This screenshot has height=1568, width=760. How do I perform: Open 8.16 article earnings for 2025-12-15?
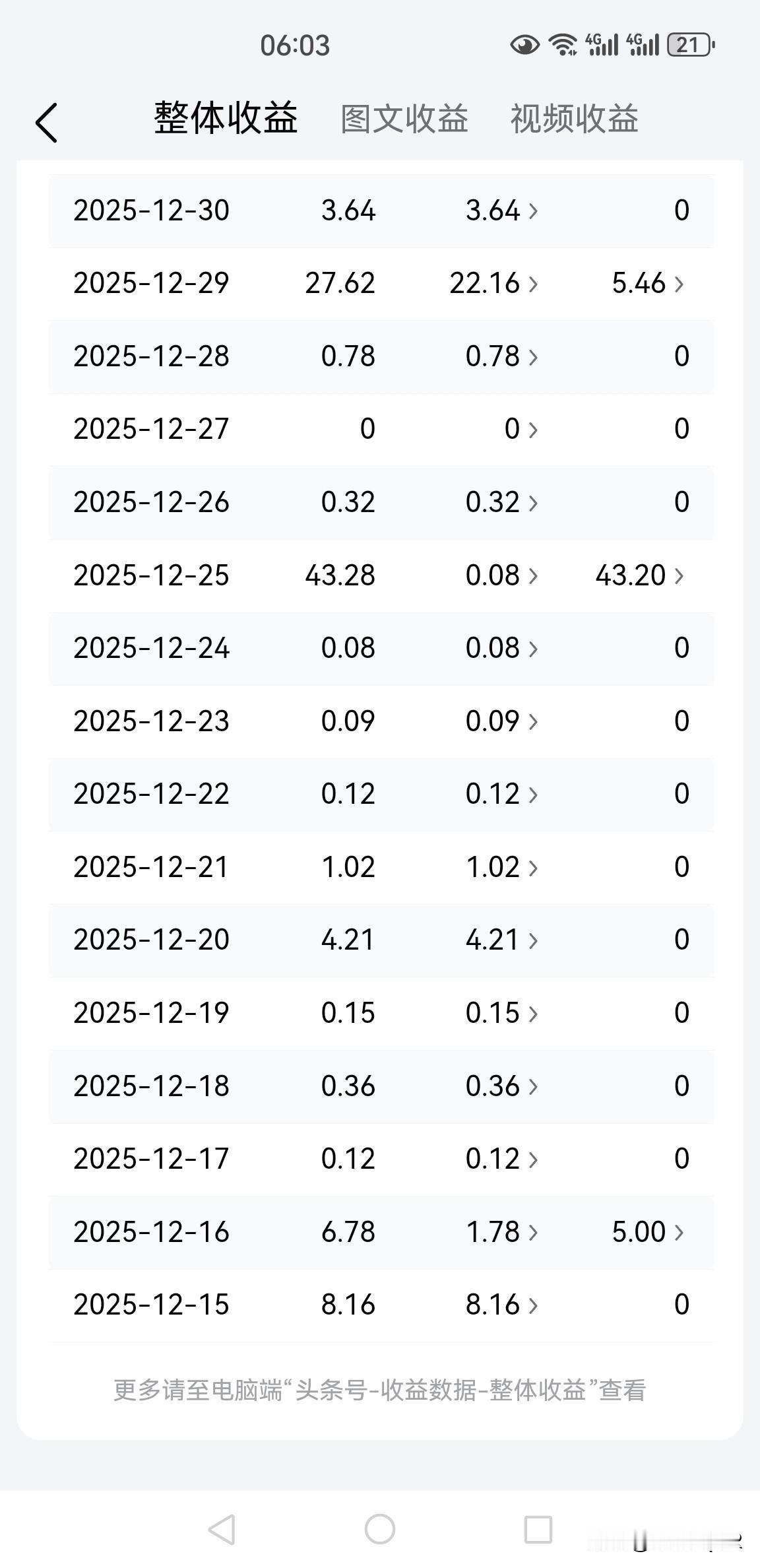click(501, 1305)
